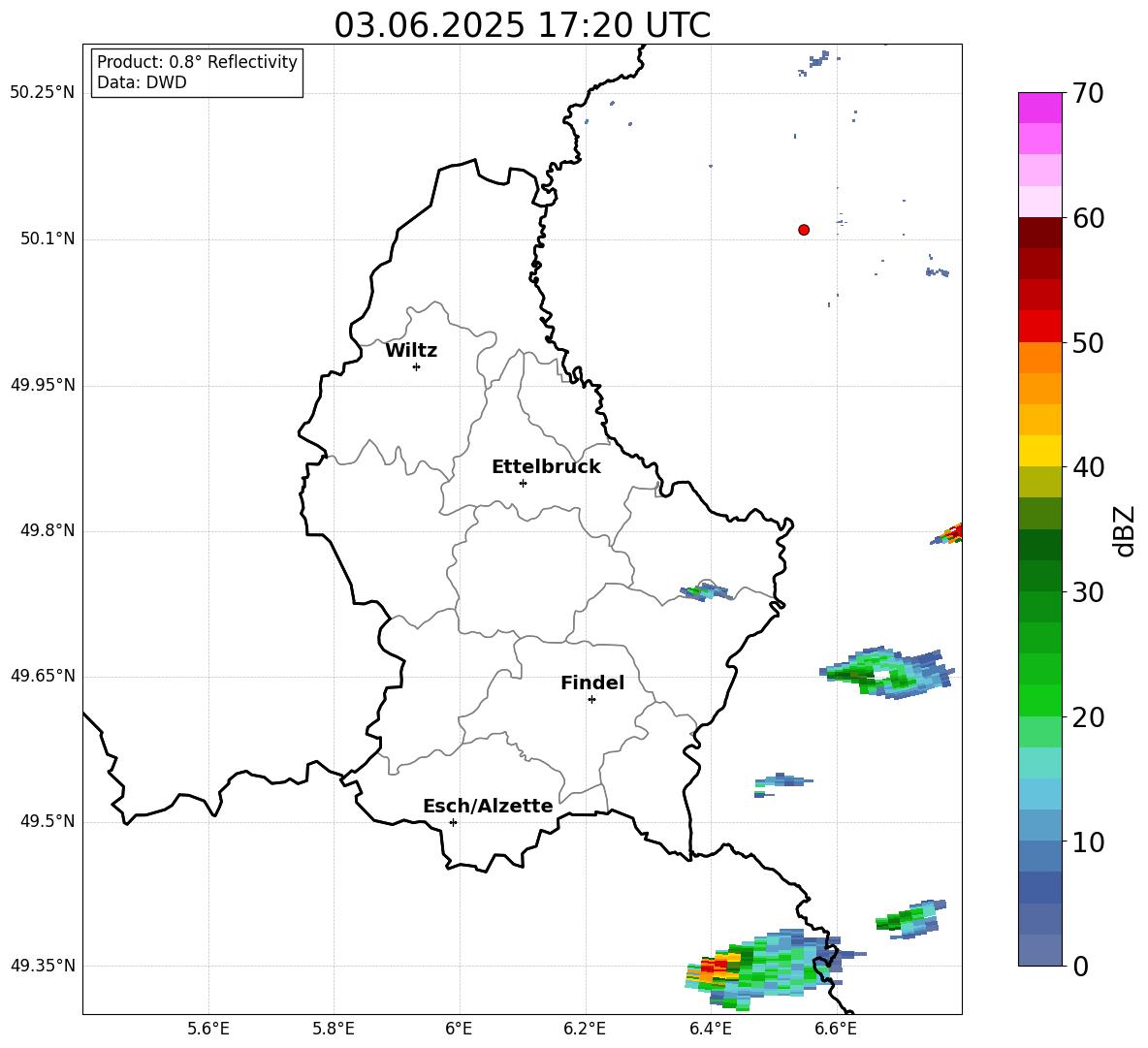
Task: Click the orange colorbar segment just below 50
Action: [x=1039, y=358]
